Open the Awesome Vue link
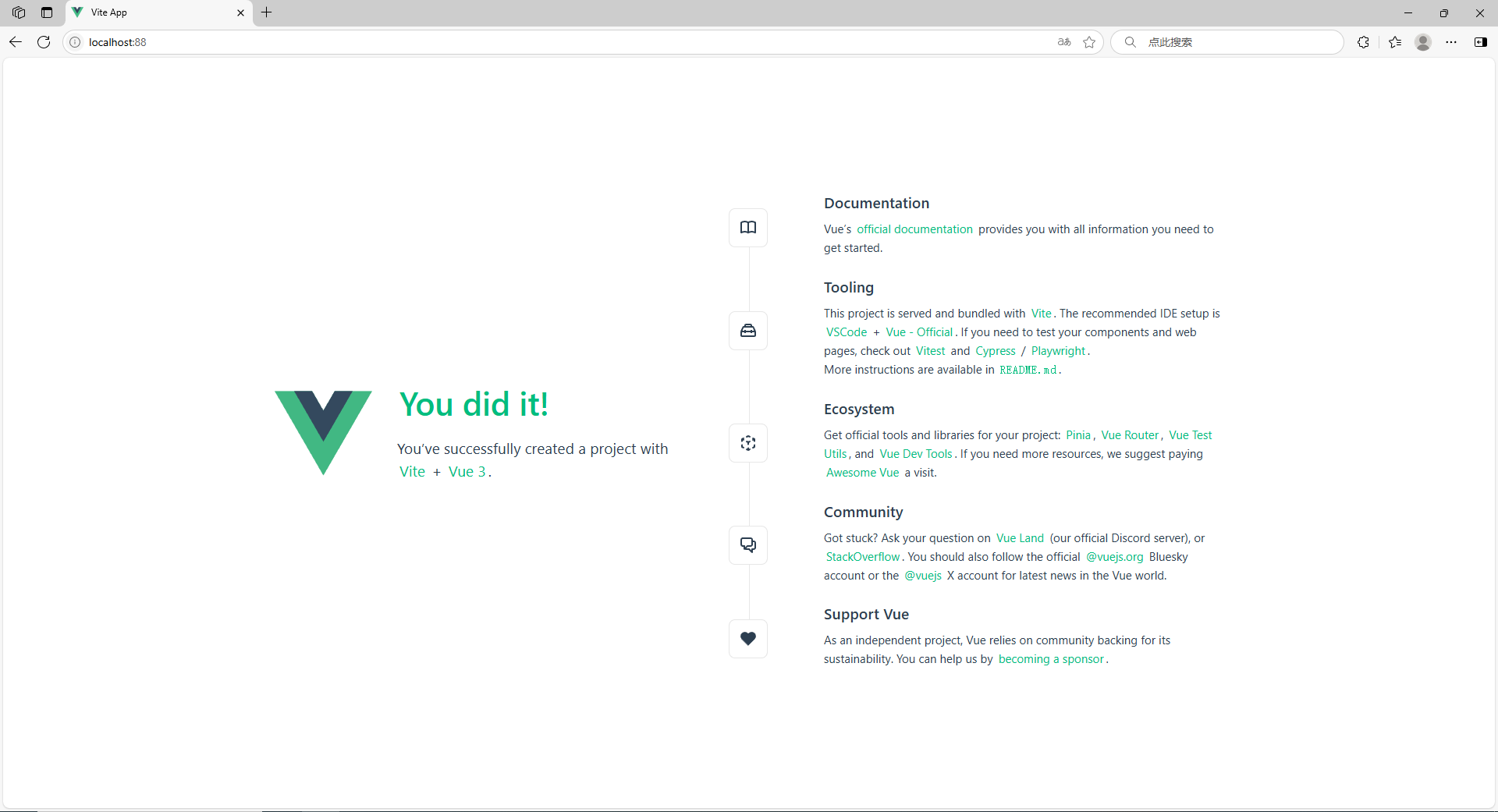Screen dimensions: 1498x812 point(862,473)
